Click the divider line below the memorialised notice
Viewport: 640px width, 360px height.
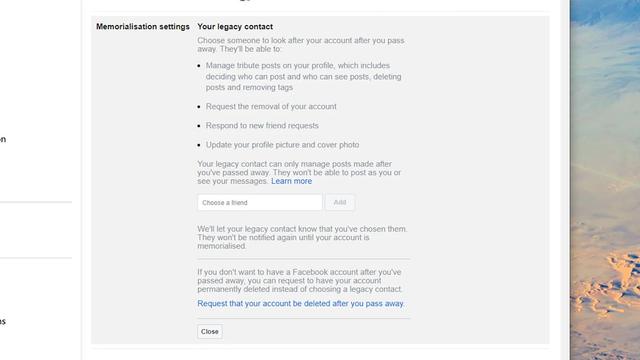click(x=304, y=259)
